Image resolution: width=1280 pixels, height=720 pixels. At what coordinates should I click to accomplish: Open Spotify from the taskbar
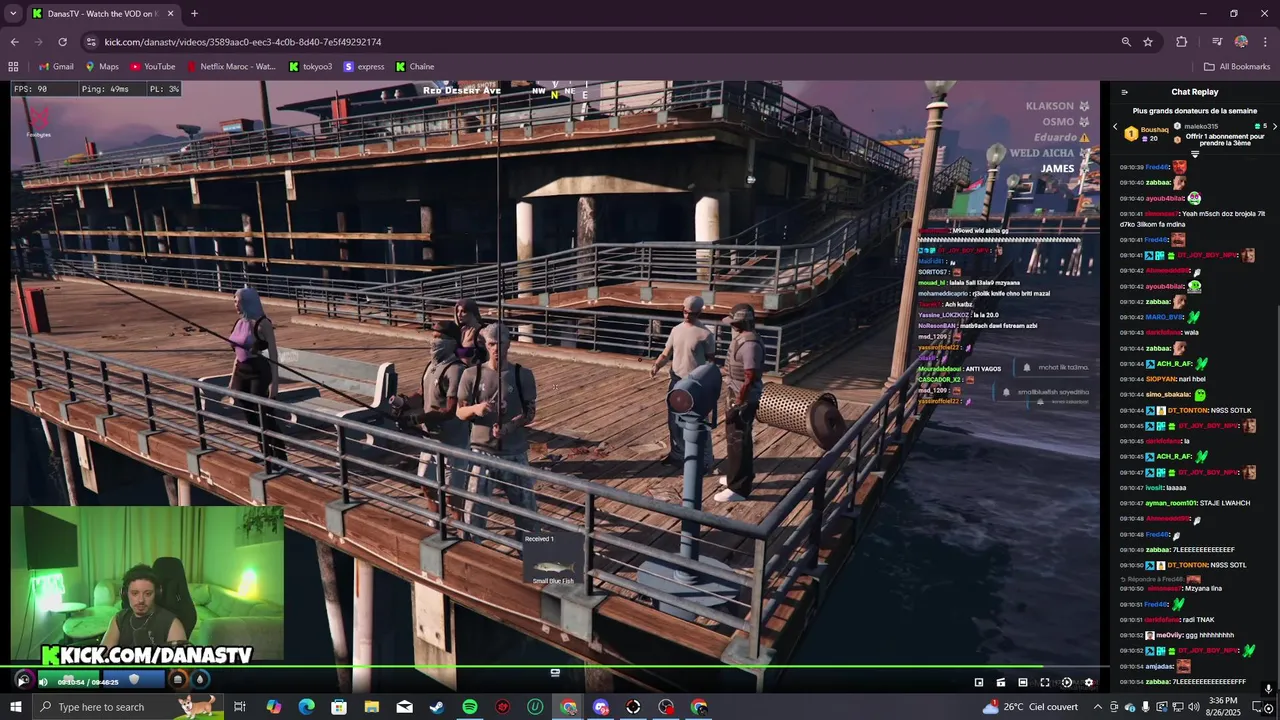470,707
